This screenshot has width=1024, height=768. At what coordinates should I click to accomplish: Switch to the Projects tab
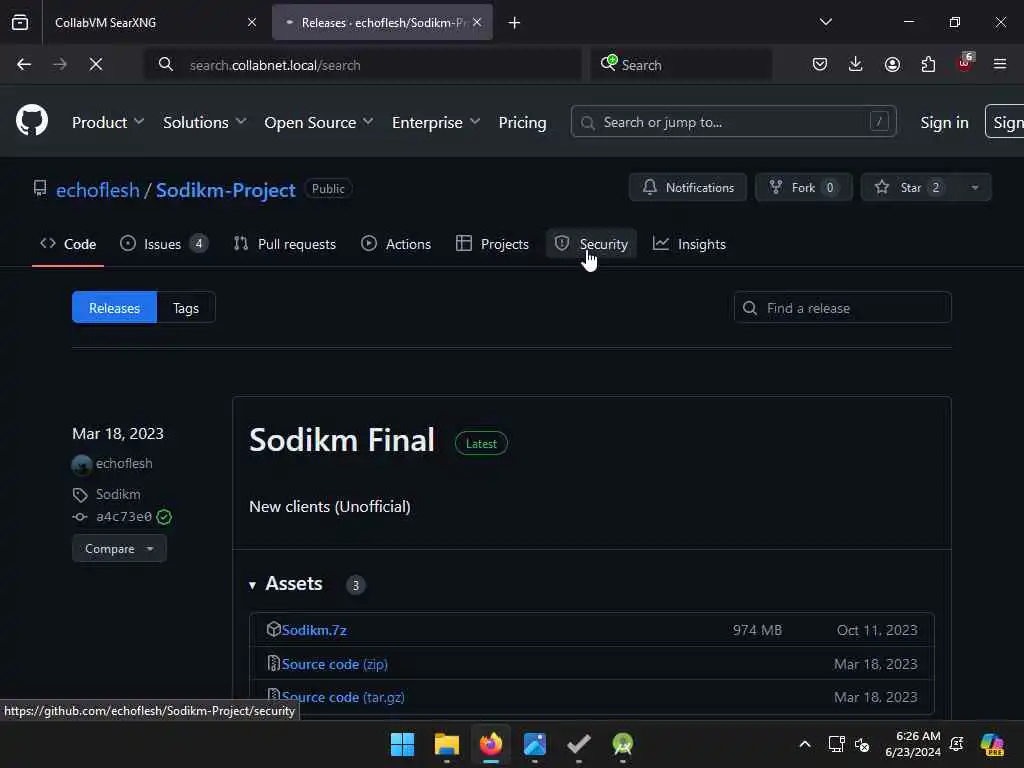pos(492,244)
